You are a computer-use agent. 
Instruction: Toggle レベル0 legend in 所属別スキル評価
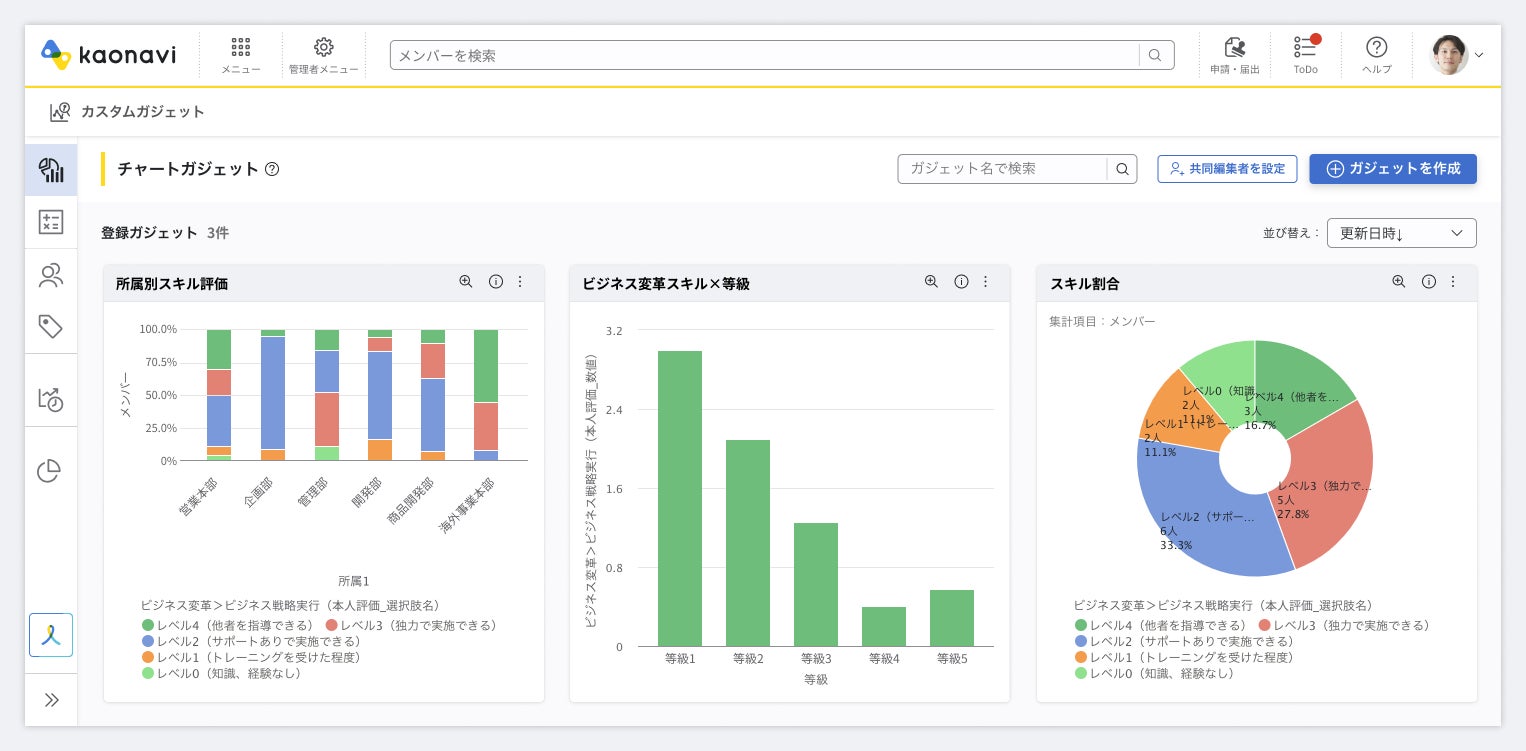click(x=221, y=673)
